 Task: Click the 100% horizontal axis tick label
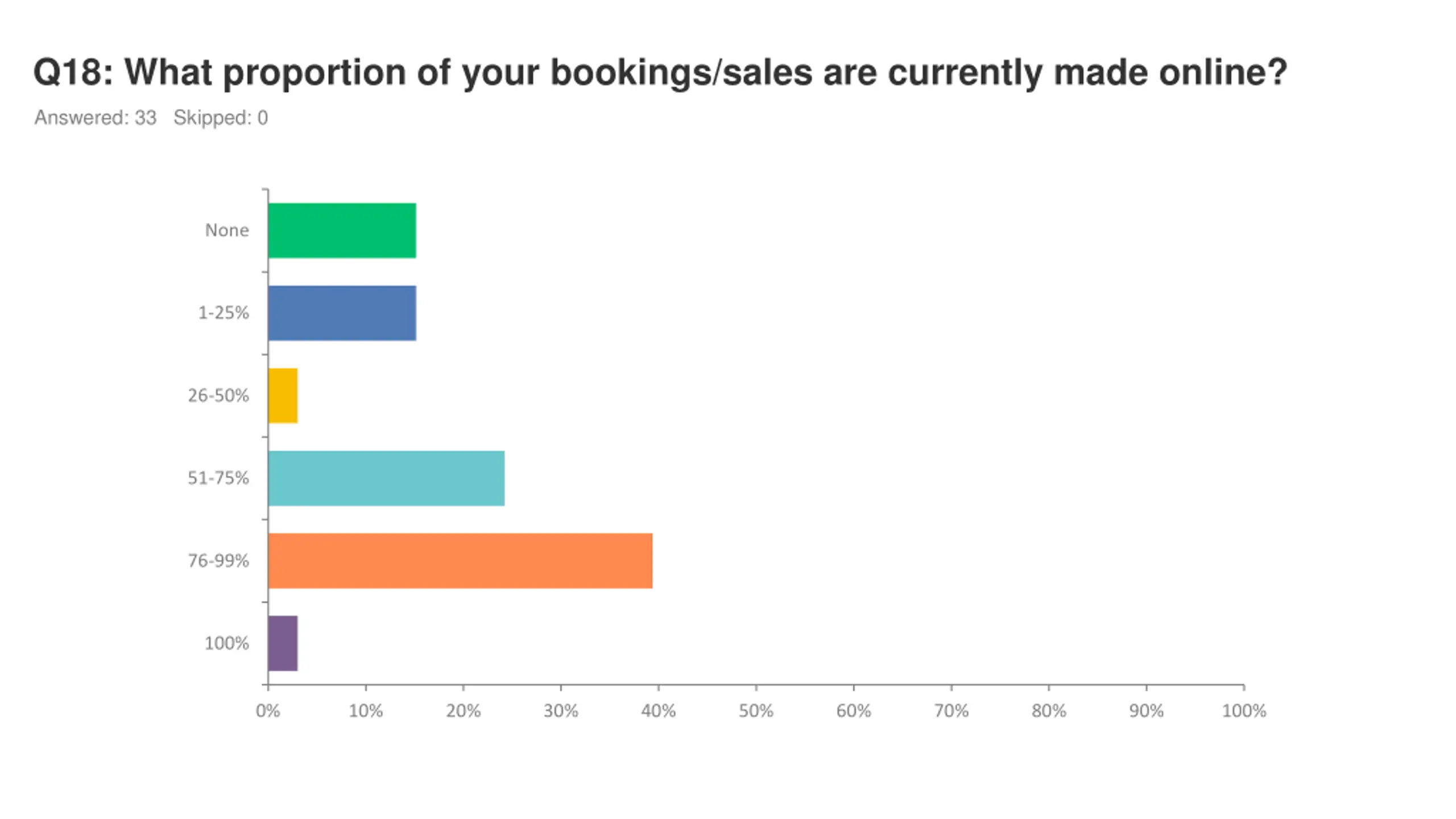1244,711
